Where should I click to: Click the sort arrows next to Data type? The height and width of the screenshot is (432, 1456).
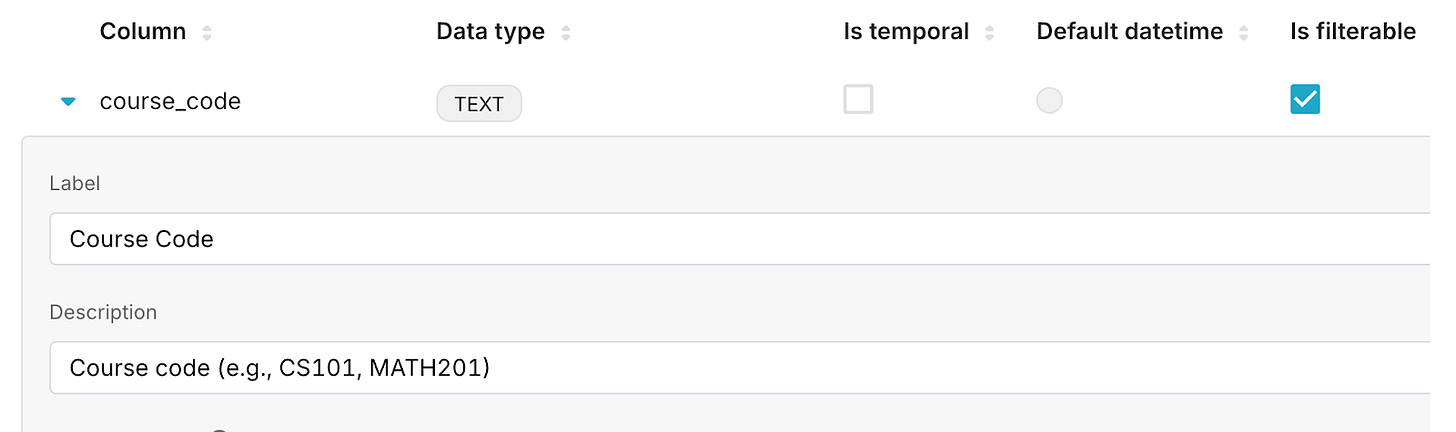coord(566,33)
